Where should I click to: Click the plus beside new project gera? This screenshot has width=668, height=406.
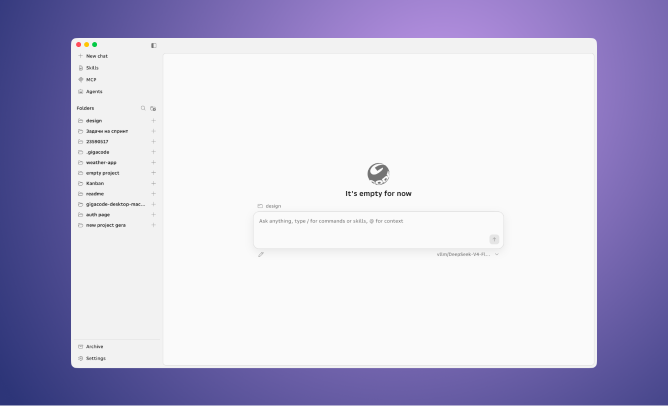pyautogui.click(x=153, y=225)
